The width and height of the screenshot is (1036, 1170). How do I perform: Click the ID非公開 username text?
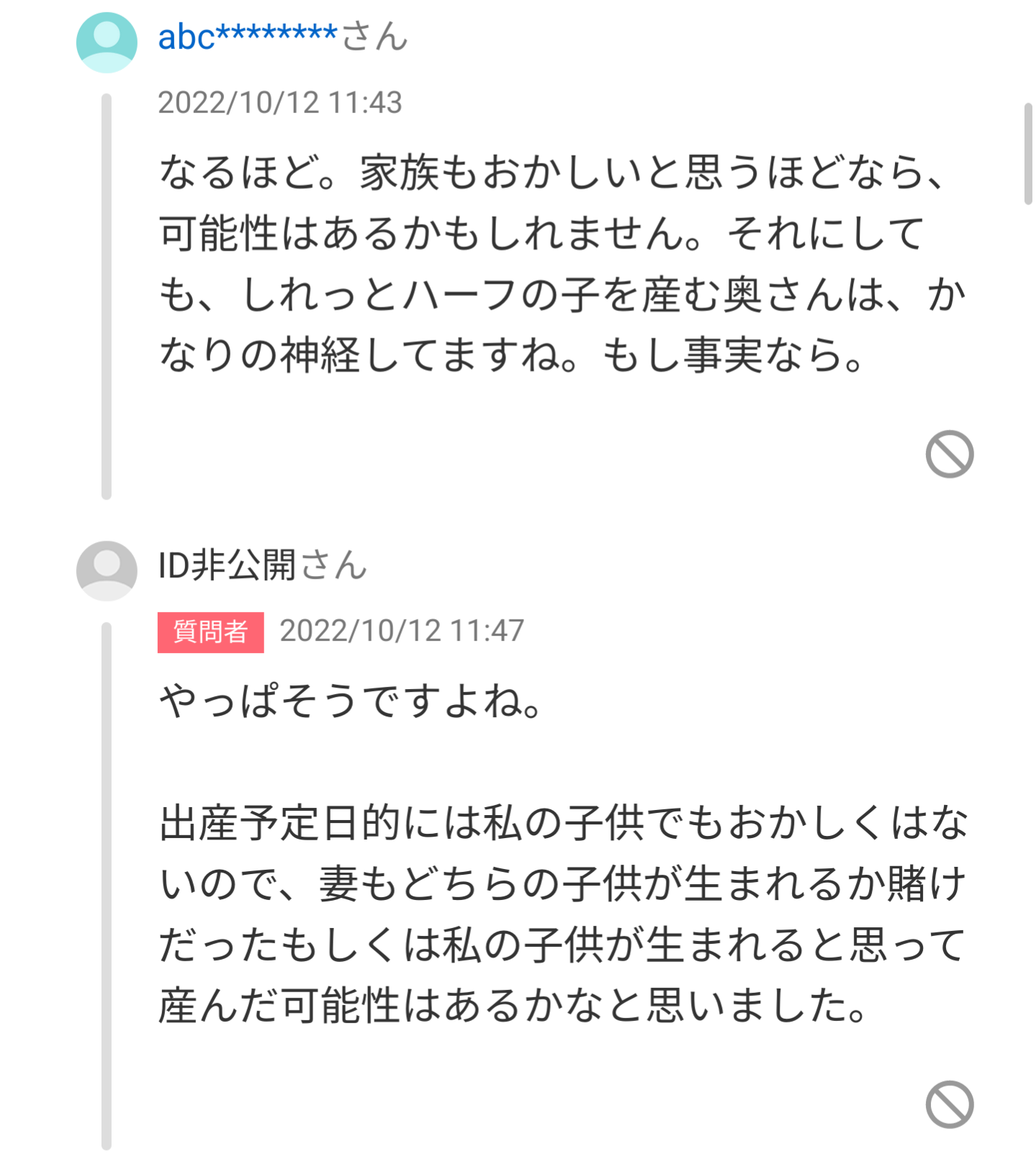228,565
